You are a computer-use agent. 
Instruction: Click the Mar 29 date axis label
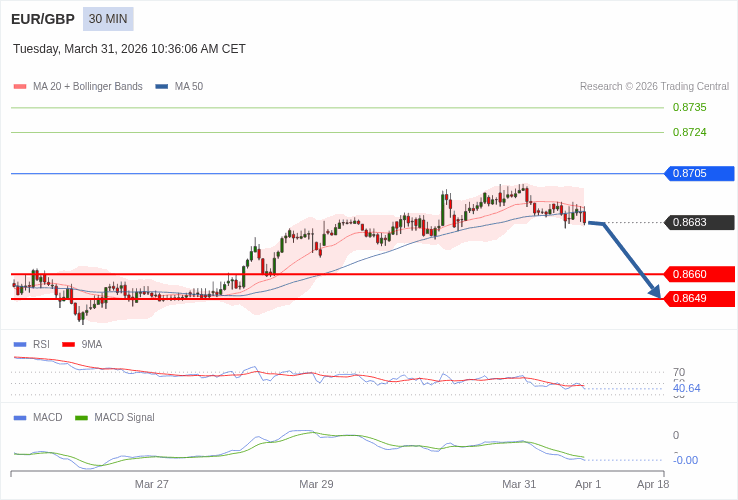[316, 484]
